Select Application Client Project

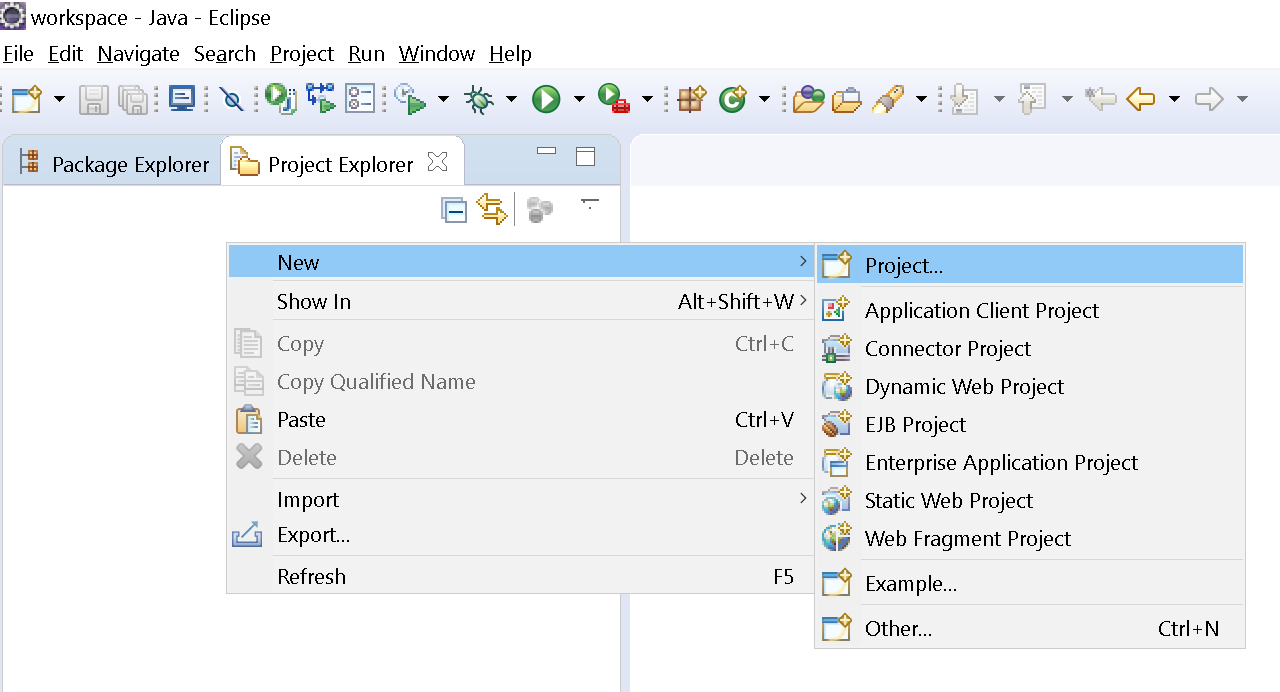[1030, 311]
